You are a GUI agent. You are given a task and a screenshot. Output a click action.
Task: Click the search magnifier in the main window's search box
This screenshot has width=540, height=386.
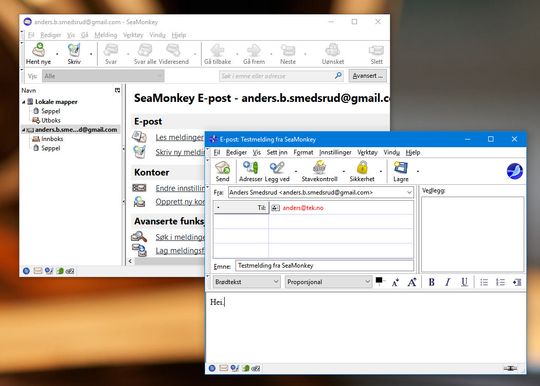coord(338,75)
